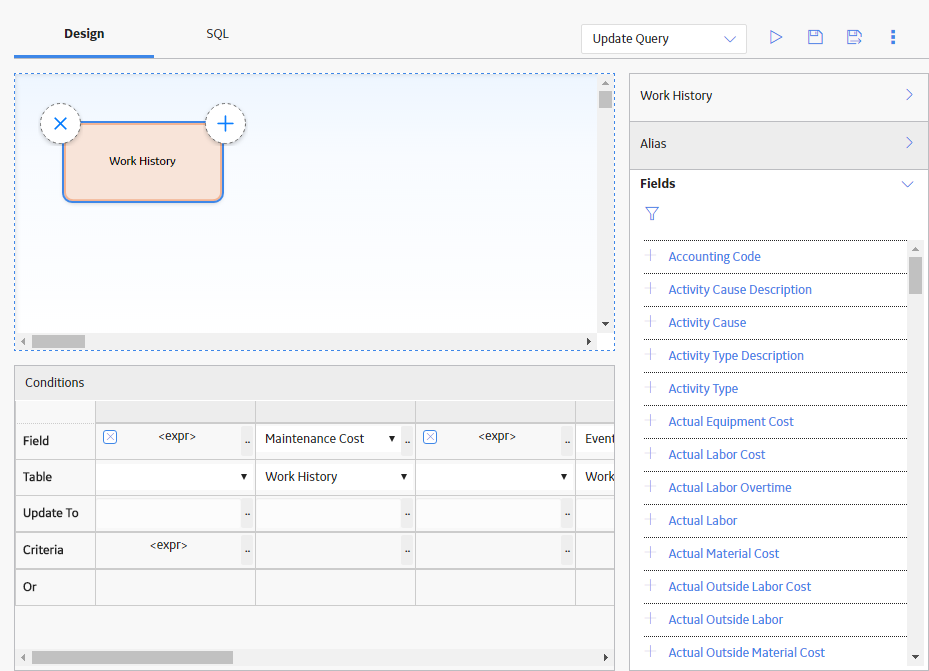The height and width of the screenshot is (671, 929).
Task: Select the Actual Labor Cost field link
Action: click(717, 454)
